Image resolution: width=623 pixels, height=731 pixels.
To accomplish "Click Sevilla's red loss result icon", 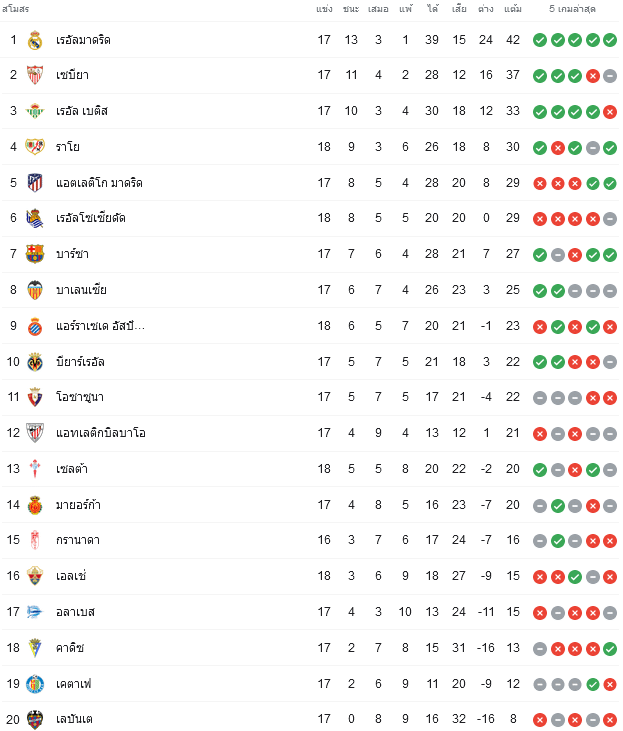I will [x=592, y=76].
